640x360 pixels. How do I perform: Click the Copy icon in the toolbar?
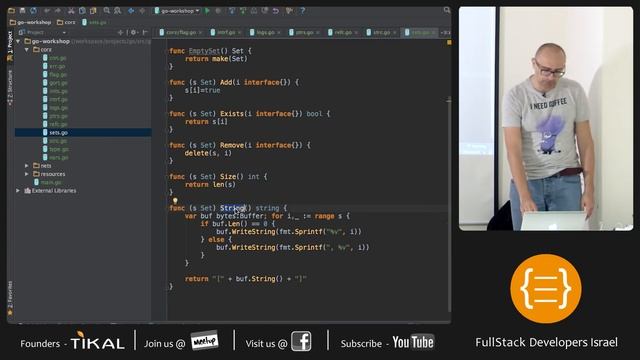point(82,11)
